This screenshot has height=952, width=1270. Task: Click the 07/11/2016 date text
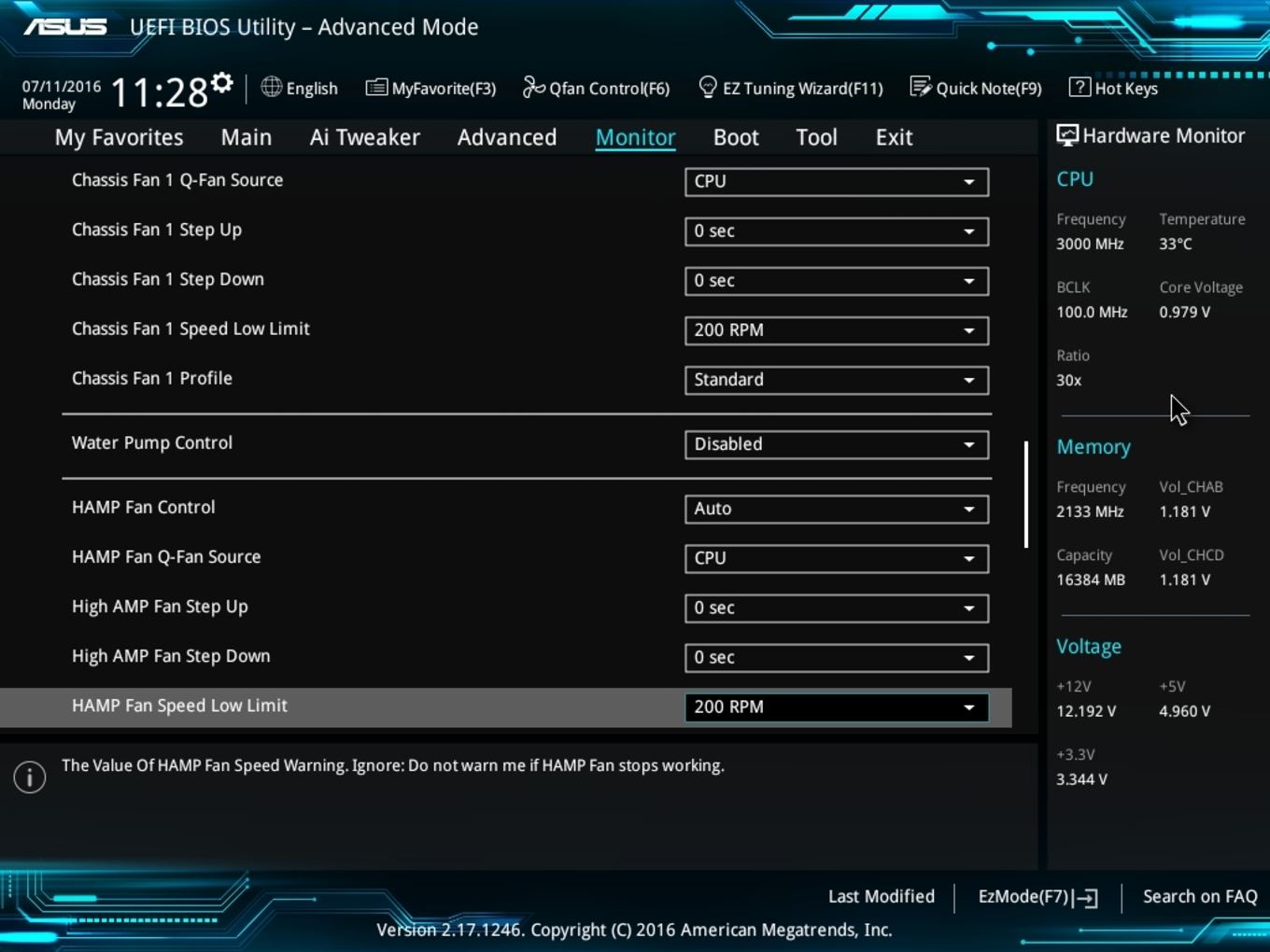(62, 86)
